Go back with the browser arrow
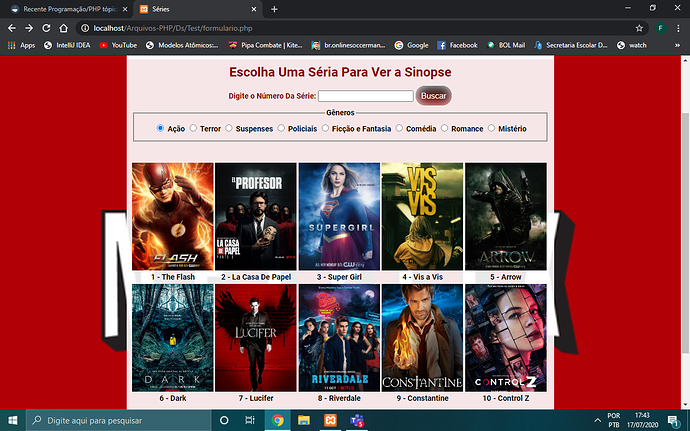 coord(12,28)
